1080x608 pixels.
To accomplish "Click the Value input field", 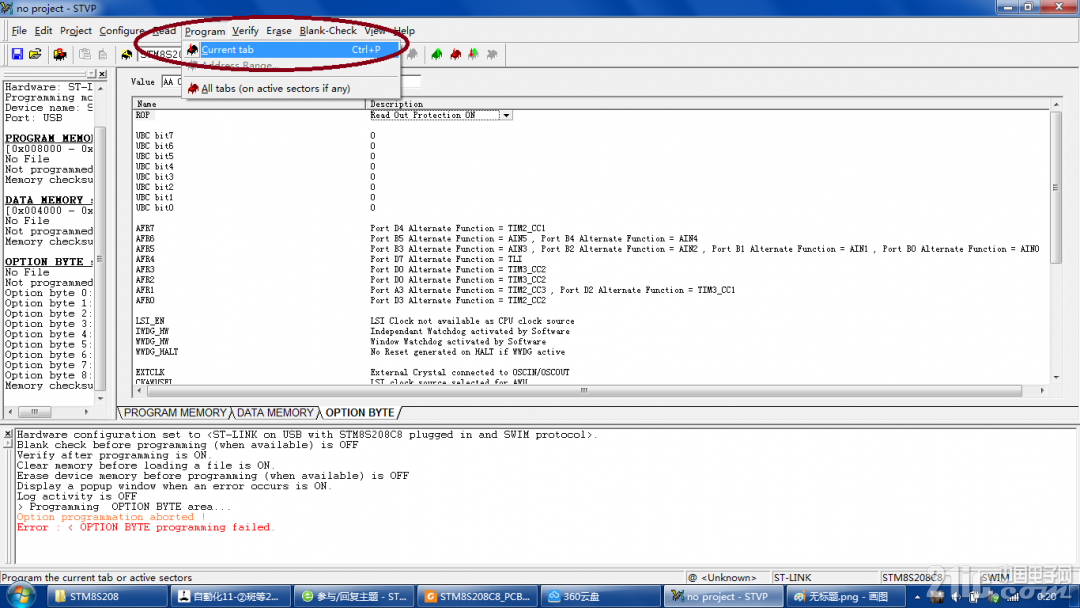I will pos(291,82).
